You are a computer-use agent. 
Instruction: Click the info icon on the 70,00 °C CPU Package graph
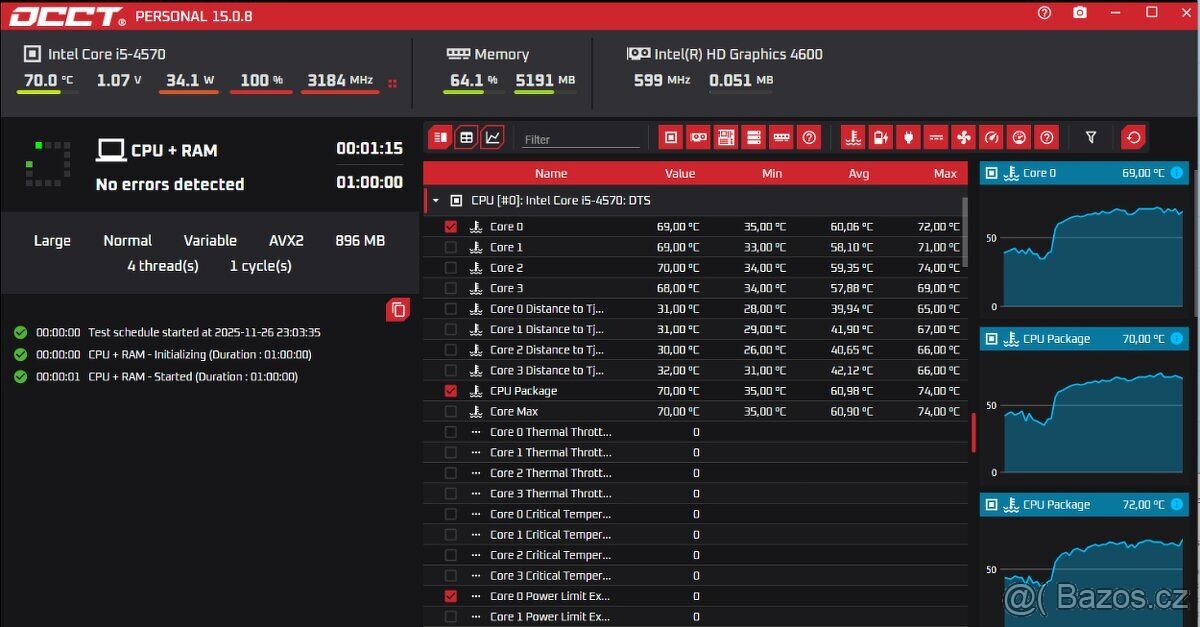click(x=1176, y=339)
